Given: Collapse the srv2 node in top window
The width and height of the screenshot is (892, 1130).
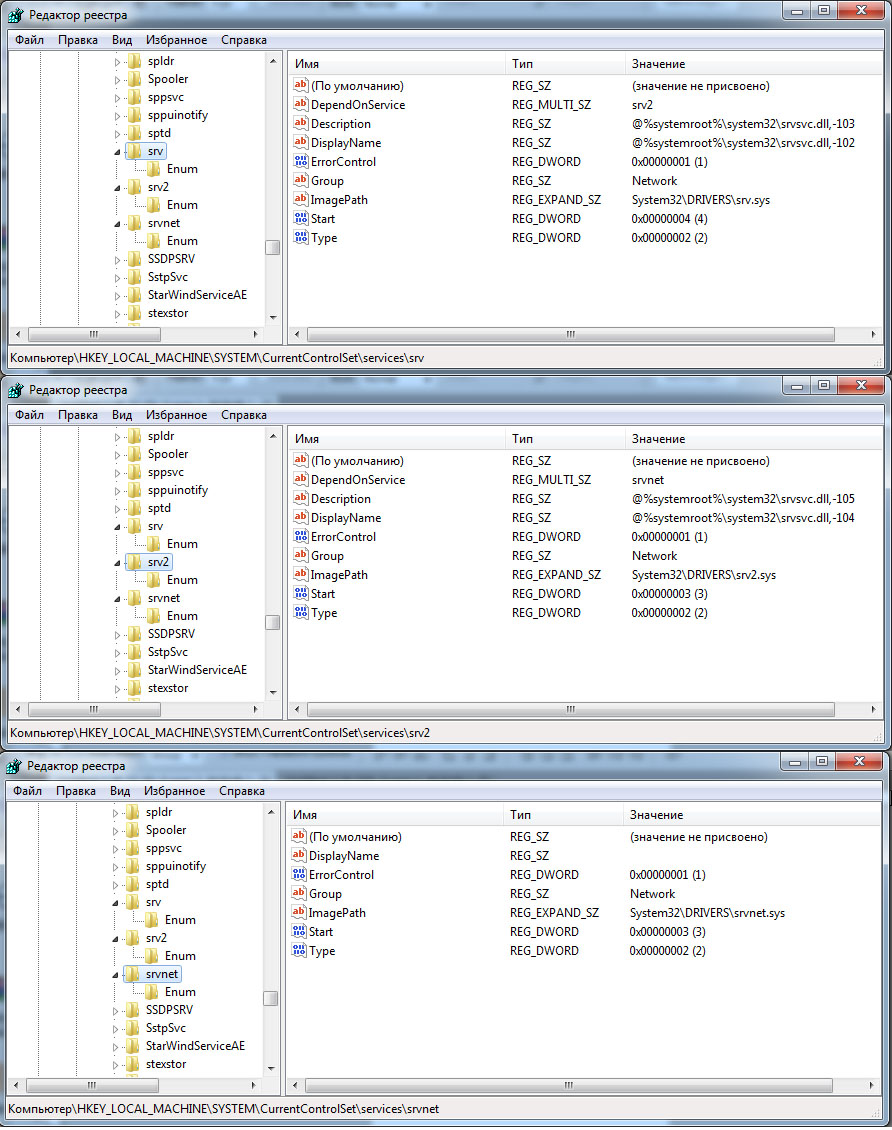Looking at the screenshot, I should [x=117, y=188].
